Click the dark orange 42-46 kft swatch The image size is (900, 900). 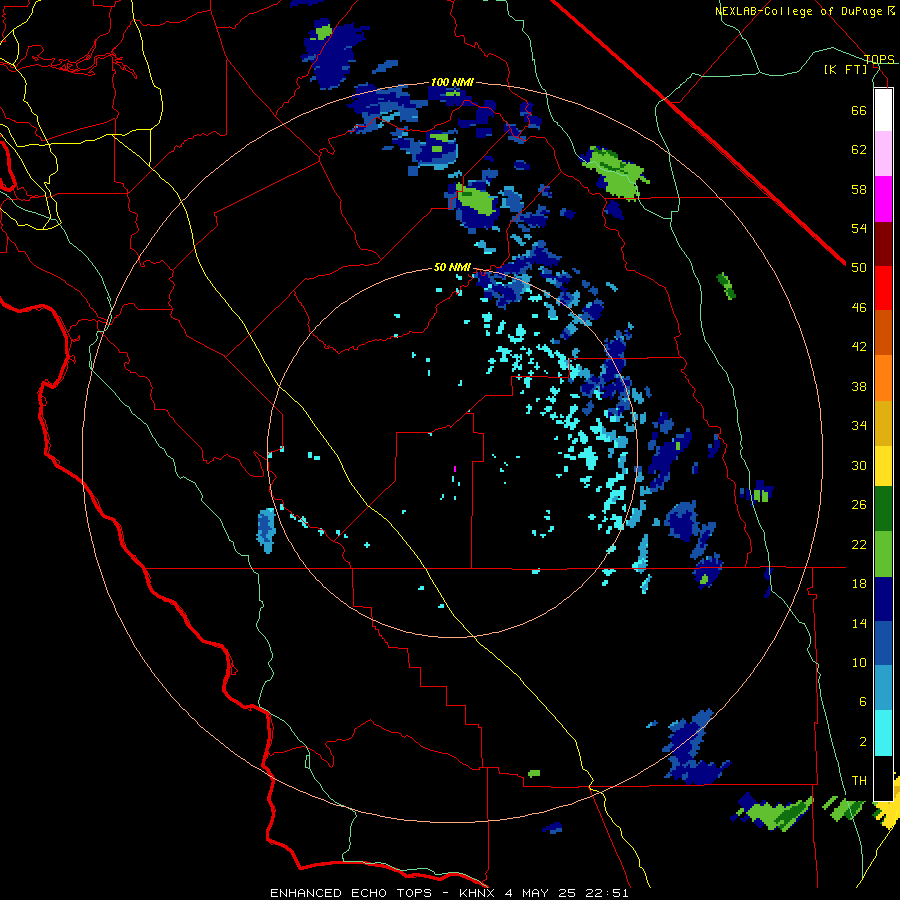pyautogui.click(x=883, y=332)
